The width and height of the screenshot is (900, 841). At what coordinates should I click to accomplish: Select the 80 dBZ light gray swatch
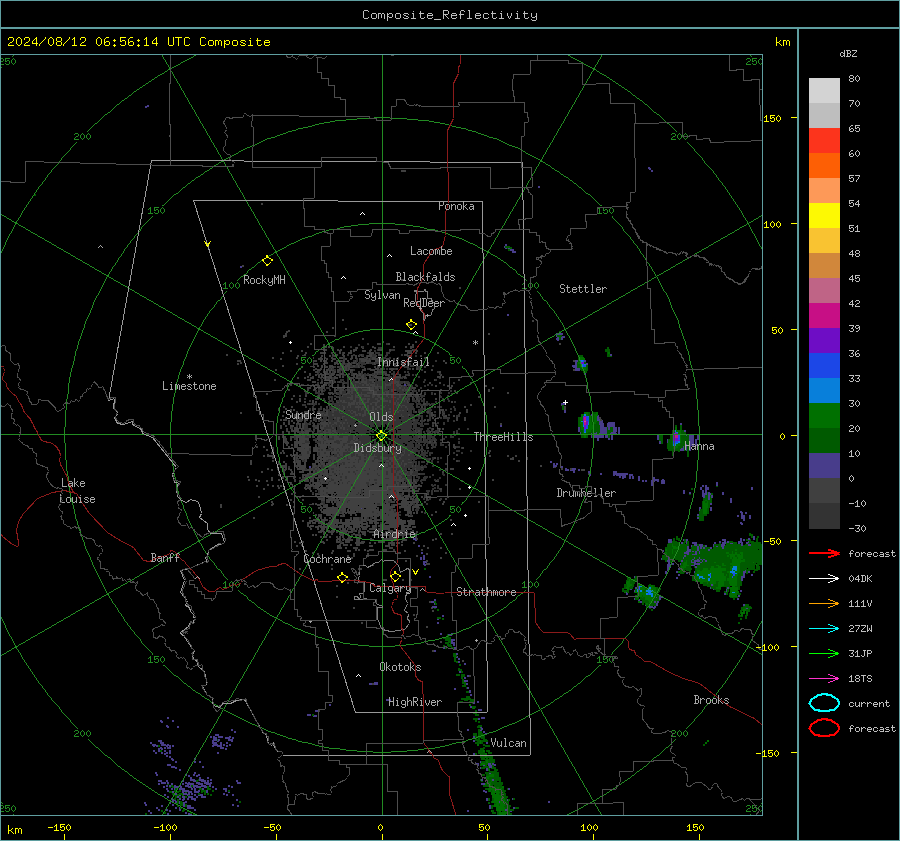click(x=824, y=91)
